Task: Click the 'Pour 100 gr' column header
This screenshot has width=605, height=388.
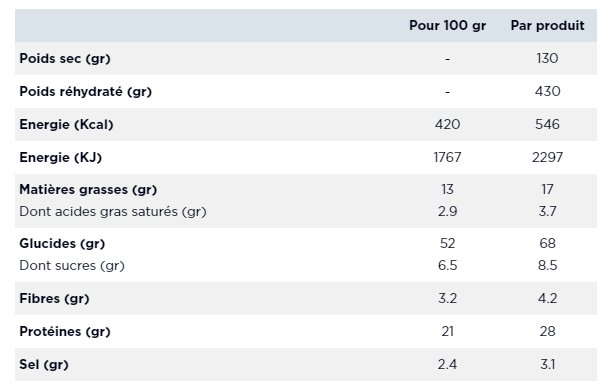Action: point(447,25)
